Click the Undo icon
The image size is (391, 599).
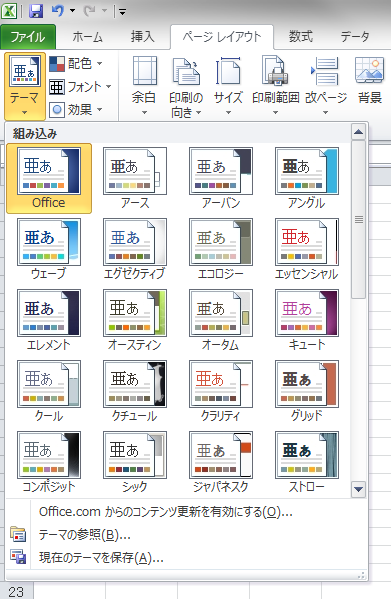coord(58,11)
